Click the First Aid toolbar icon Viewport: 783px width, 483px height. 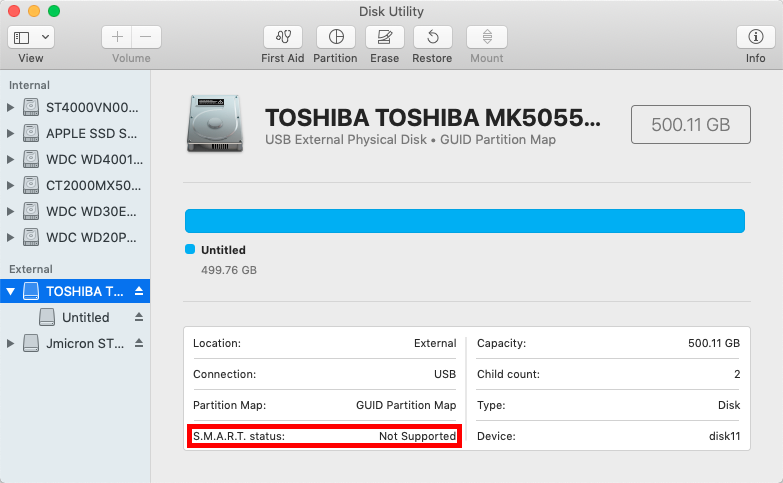(282, 38)
